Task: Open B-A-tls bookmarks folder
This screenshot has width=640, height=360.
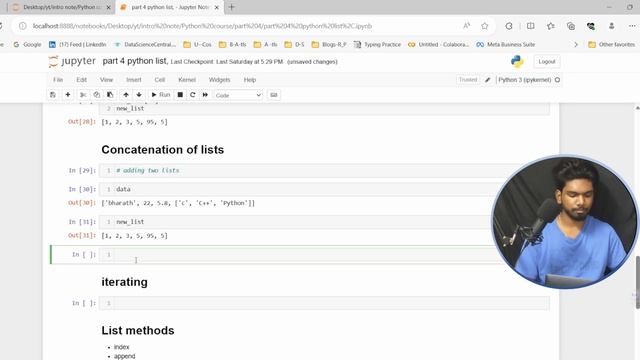Action: [x=233, y=44]
